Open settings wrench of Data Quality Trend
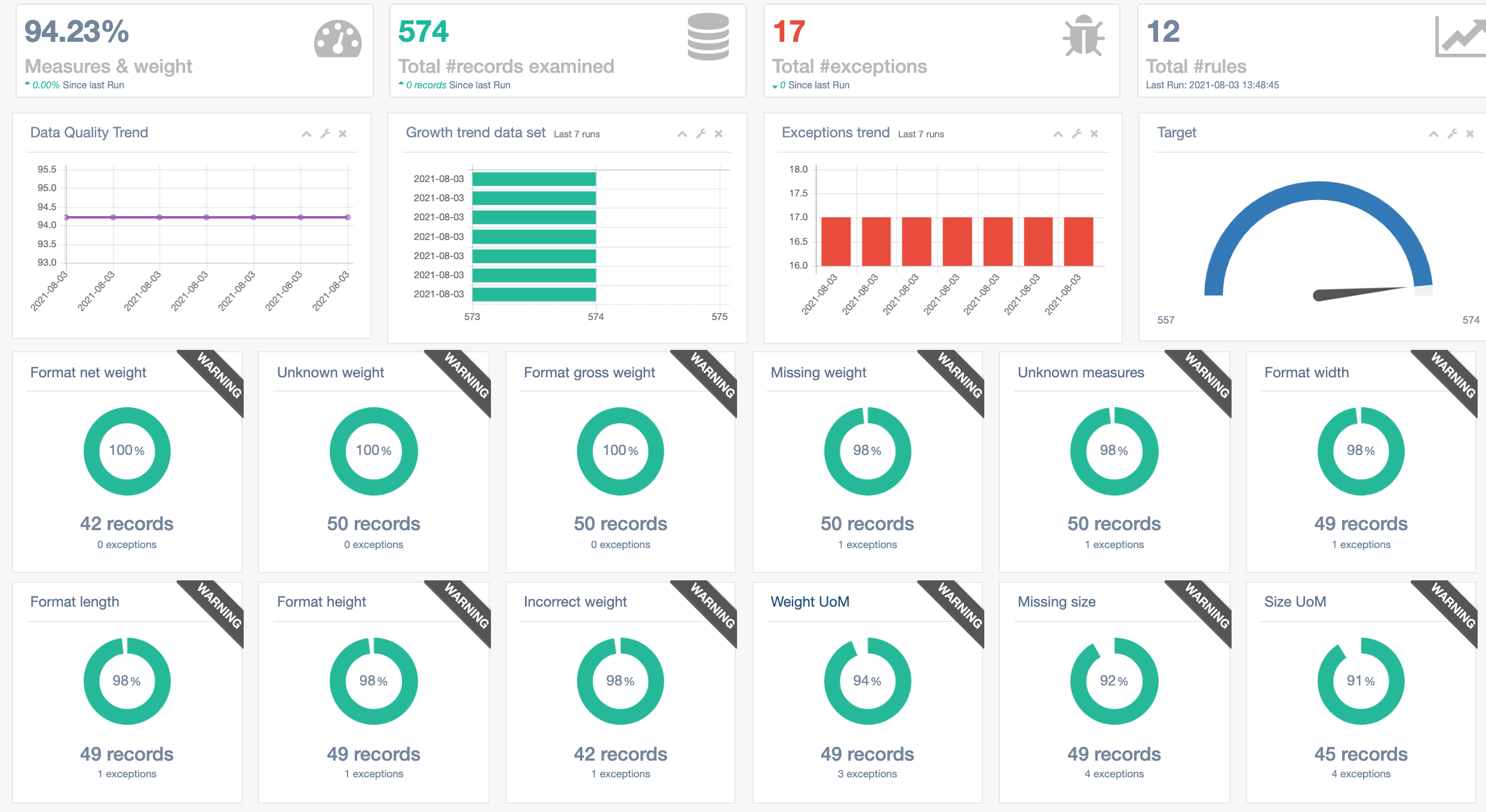 [x=326, y=134]
